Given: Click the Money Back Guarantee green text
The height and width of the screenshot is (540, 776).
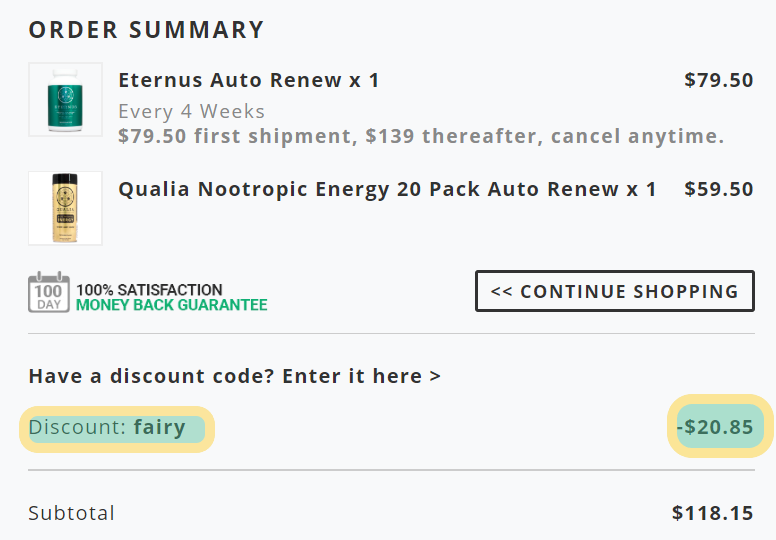Looking at the screenshot, I should click(x=172, y=305).
